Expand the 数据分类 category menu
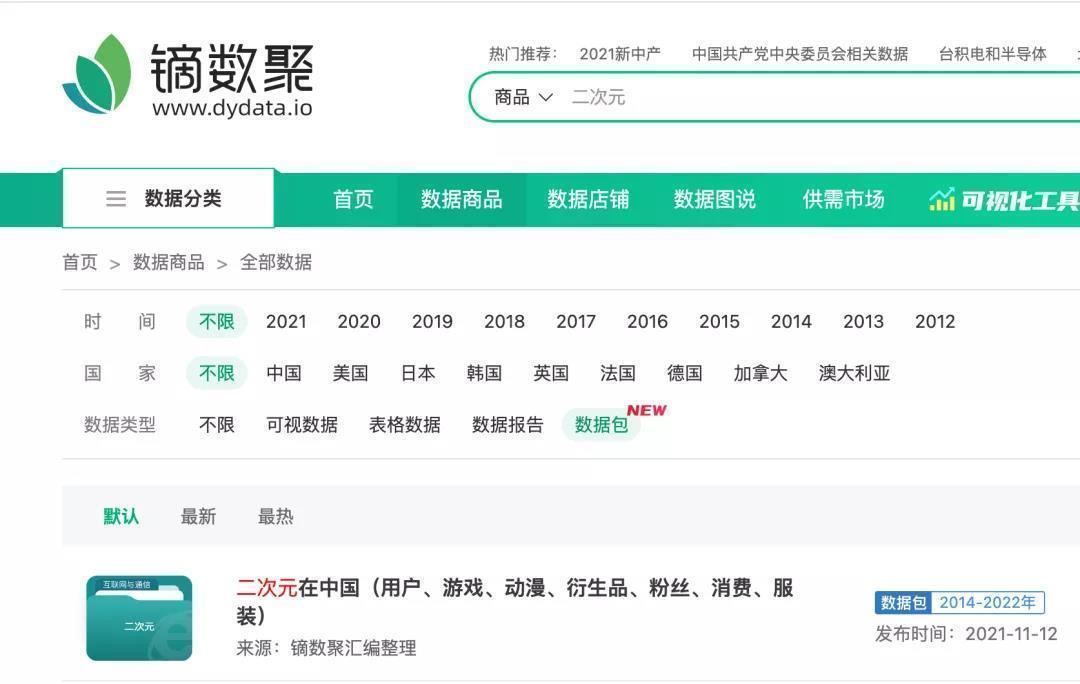The height and width of the screenshot is (684, 1080). (182, 199)
